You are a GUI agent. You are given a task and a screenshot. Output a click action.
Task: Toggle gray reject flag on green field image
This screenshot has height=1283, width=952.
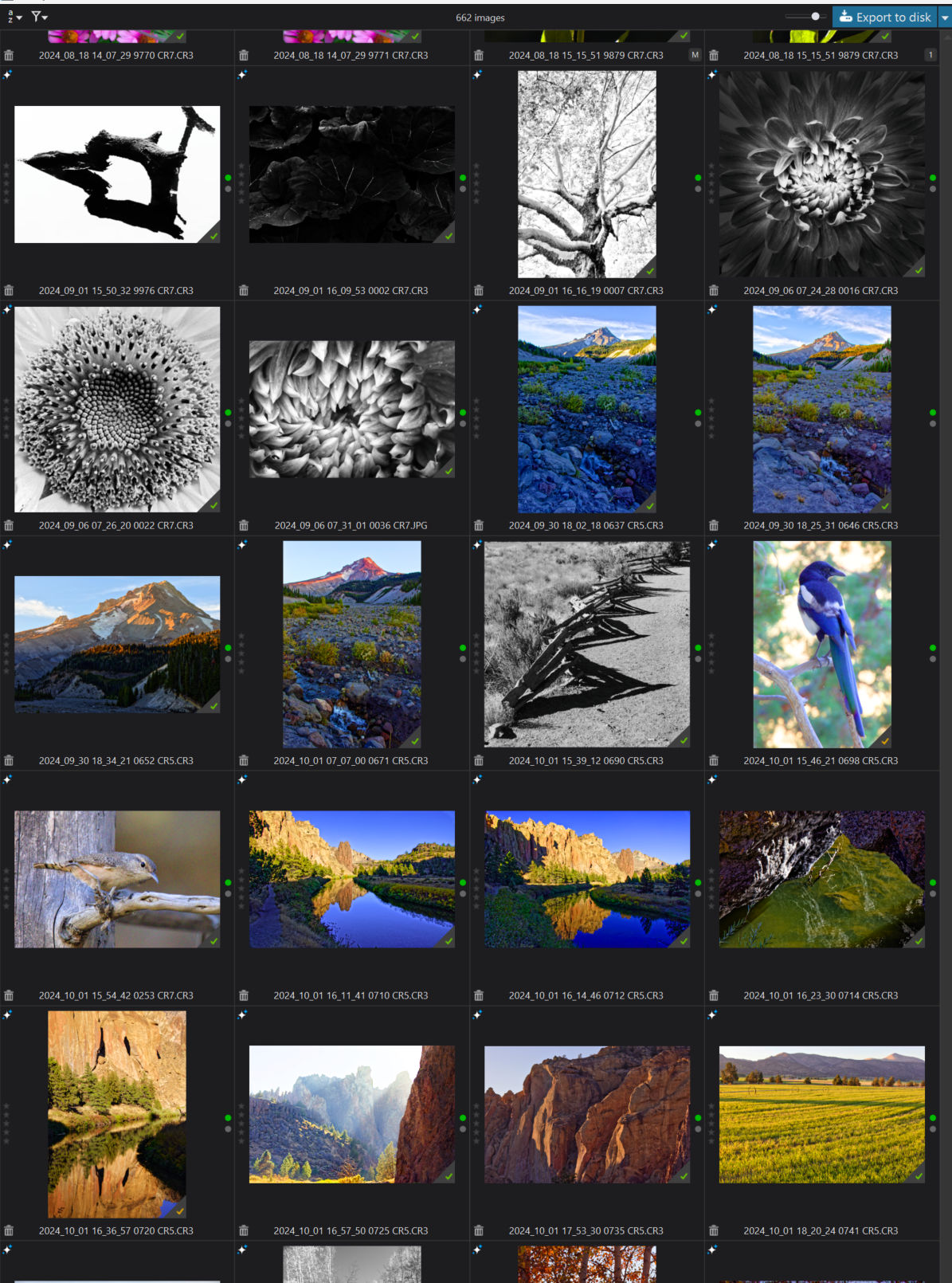pos(933,1129)
